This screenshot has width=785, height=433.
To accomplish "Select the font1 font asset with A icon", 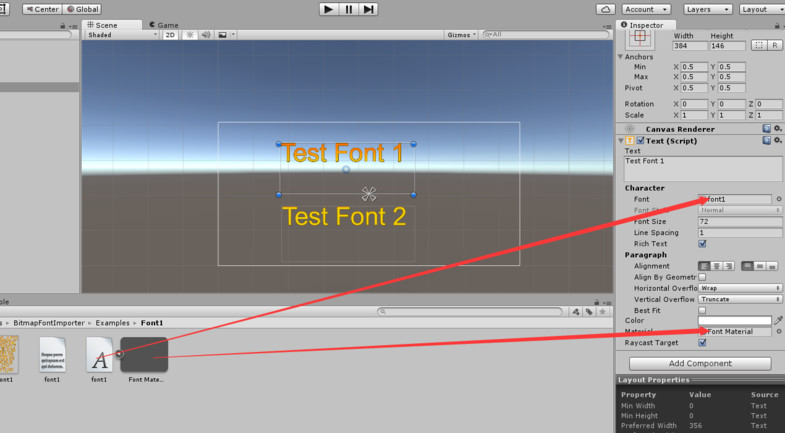I will tap(99, 354).
